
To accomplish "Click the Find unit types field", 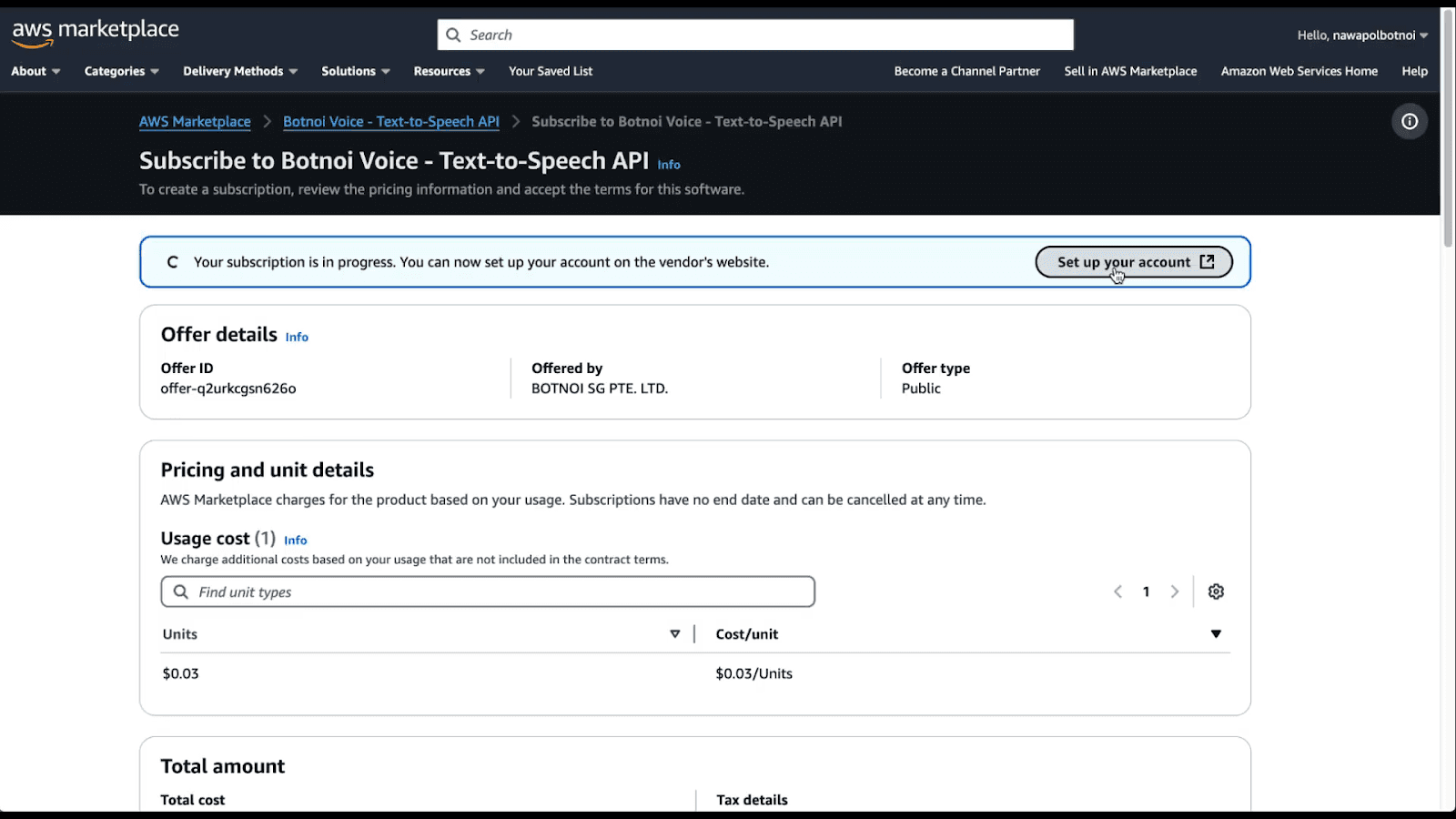I will [488, 591].
